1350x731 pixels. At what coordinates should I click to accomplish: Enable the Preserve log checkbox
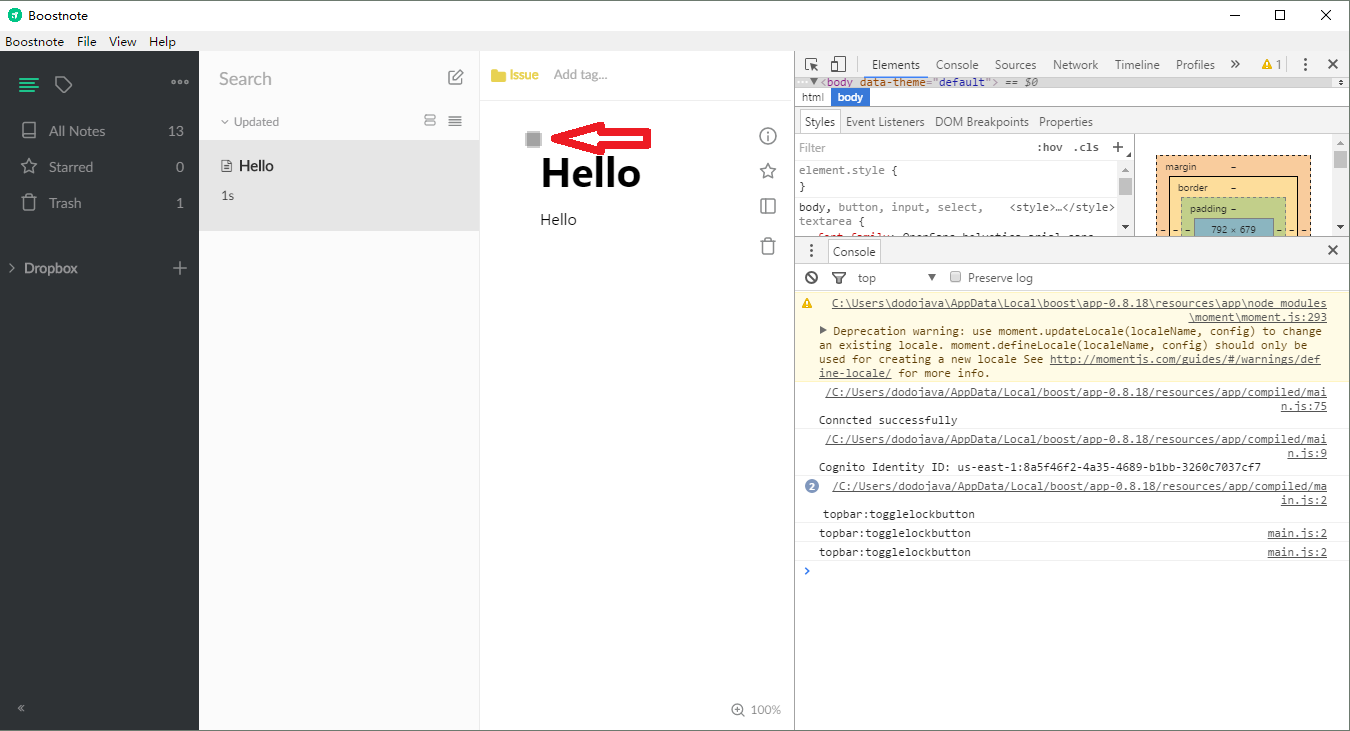[955, 276]
